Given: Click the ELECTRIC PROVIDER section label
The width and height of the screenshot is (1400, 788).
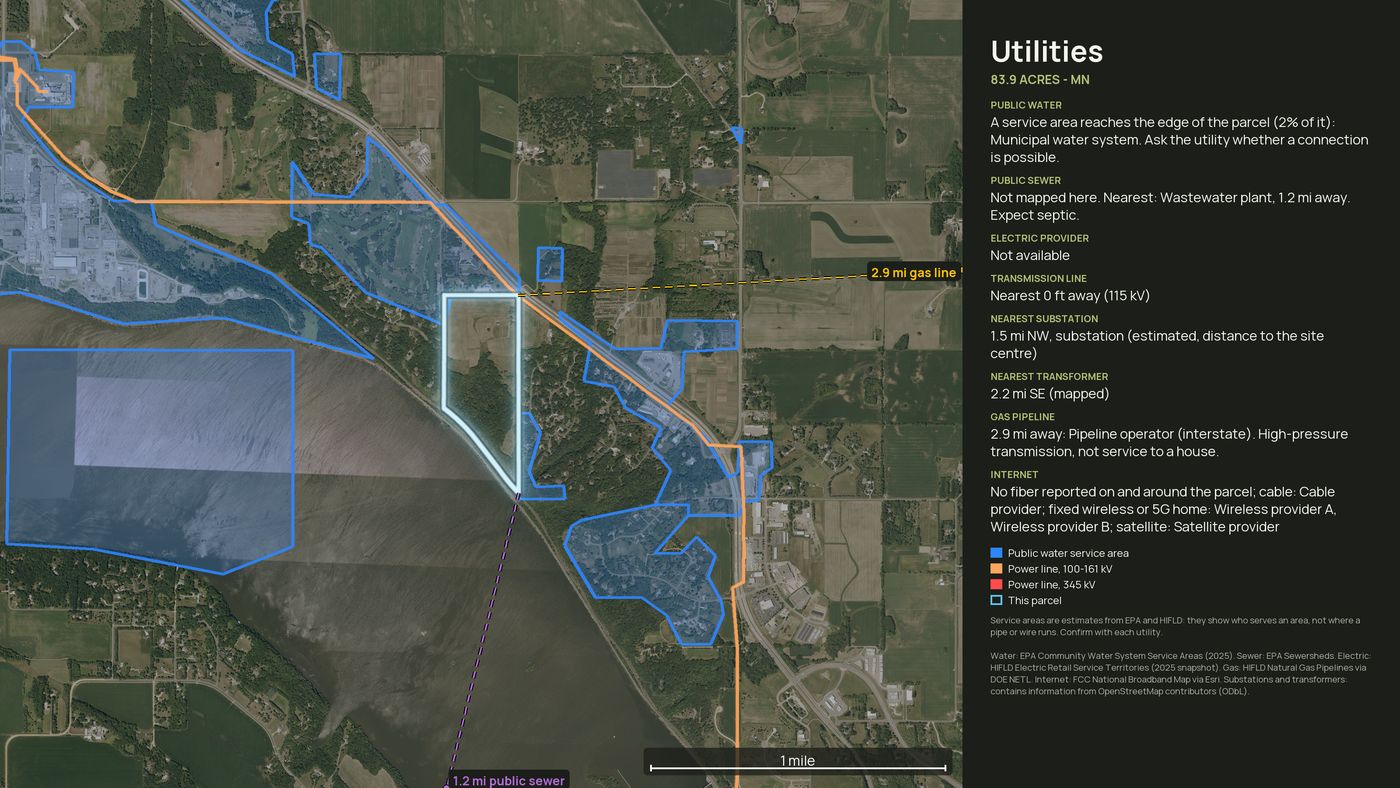Looking at the screenshot, I should (x=1039, y=239).
